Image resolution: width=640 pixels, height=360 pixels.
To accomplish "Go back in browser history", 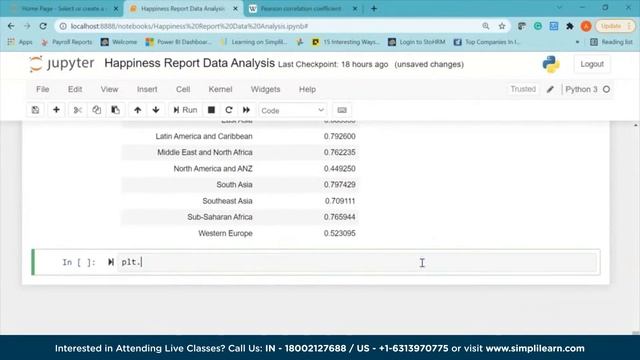I will [11, 26].
